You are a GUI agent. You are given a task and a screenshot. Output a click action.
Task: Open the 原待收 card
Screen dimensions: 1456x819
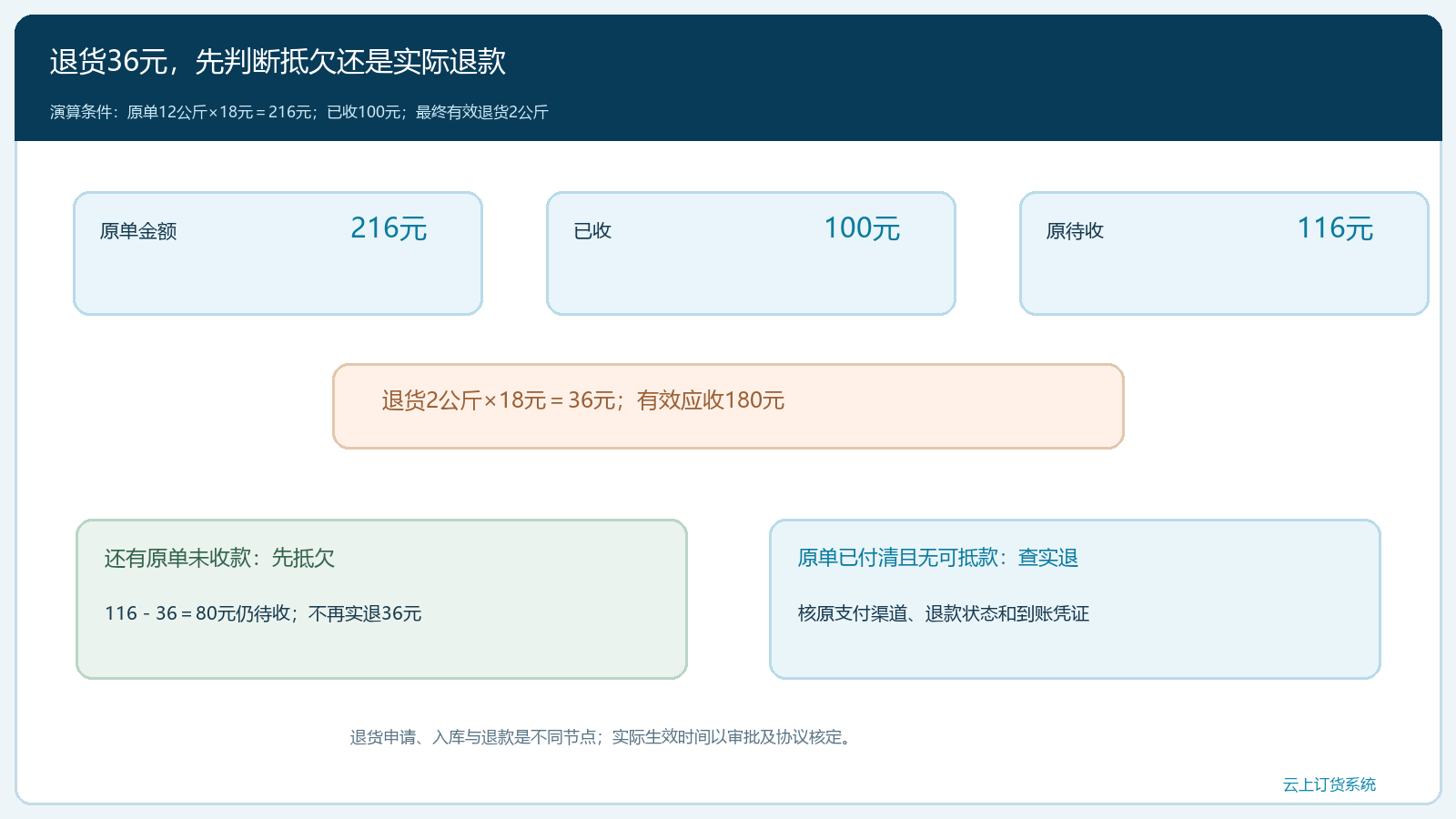[x=1224, y=253]
